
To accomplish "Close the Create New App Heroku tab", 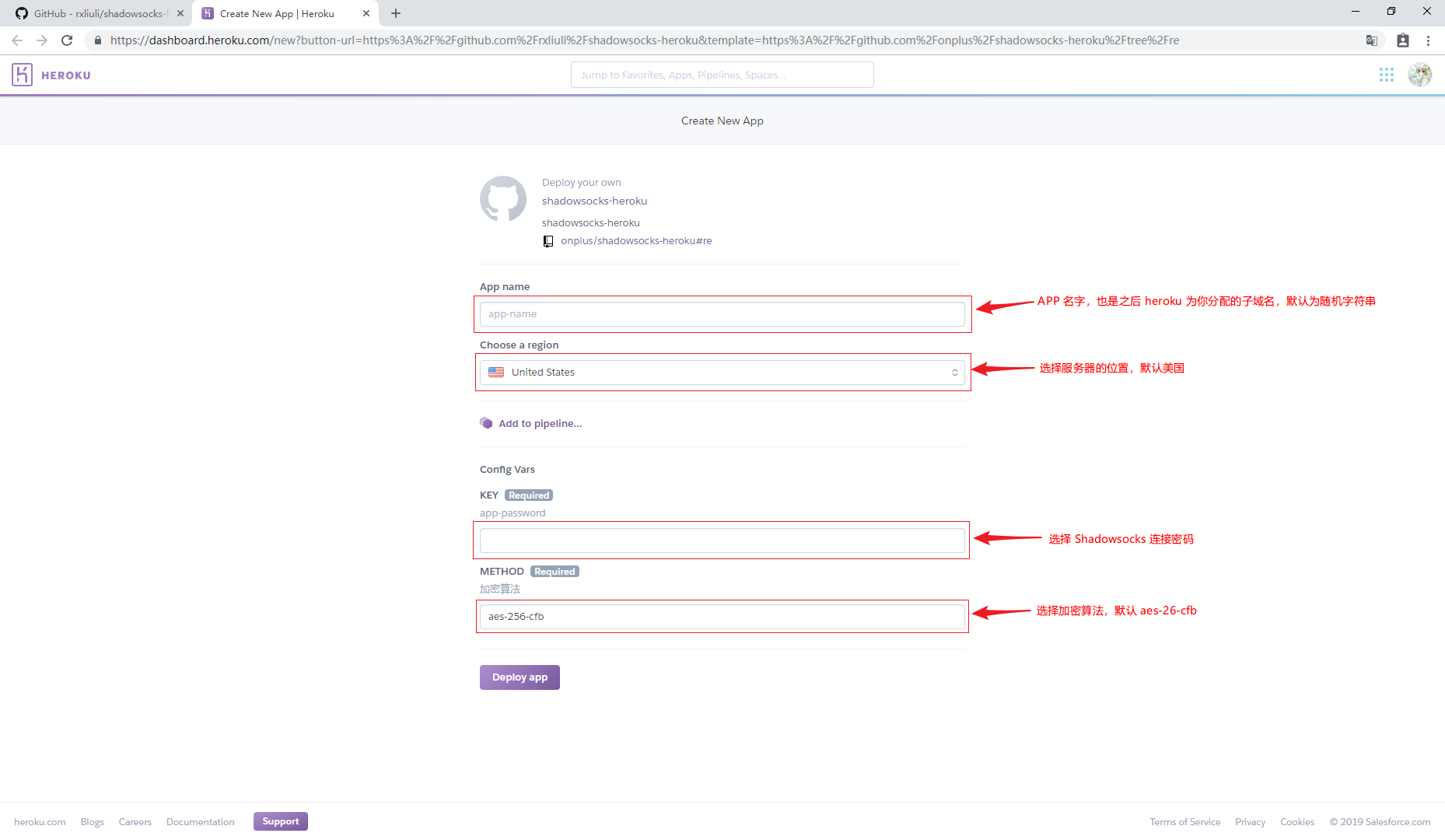I will tap(366, 13).
